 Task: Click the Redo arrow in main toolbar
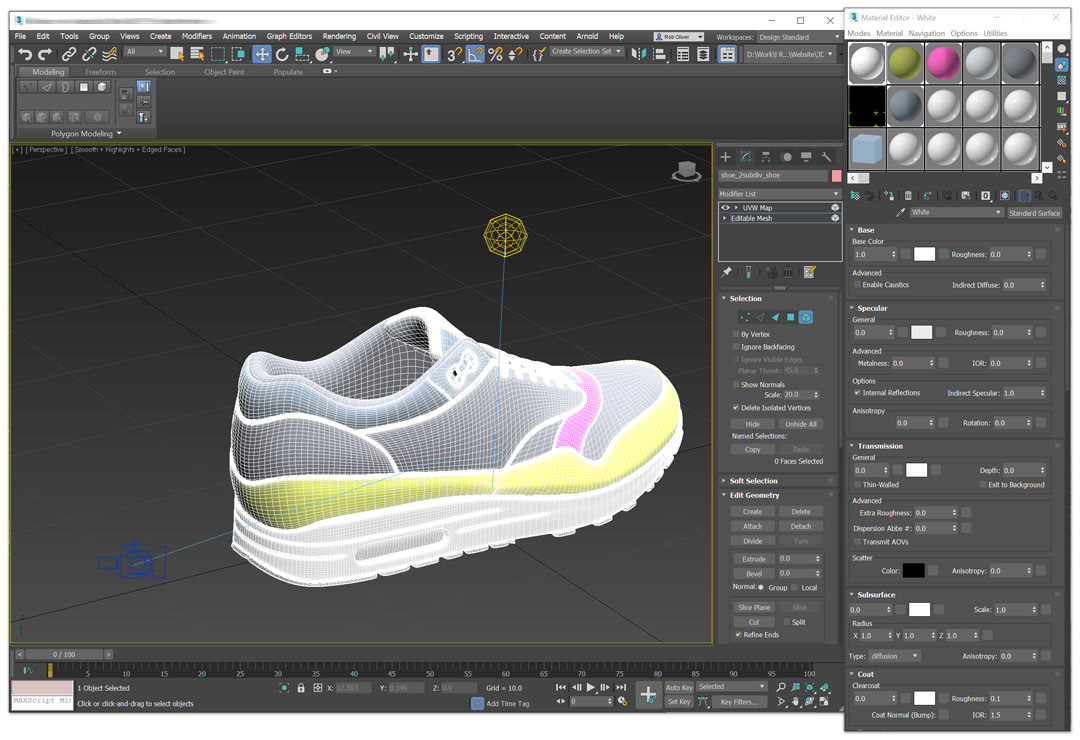pos(45,54)
